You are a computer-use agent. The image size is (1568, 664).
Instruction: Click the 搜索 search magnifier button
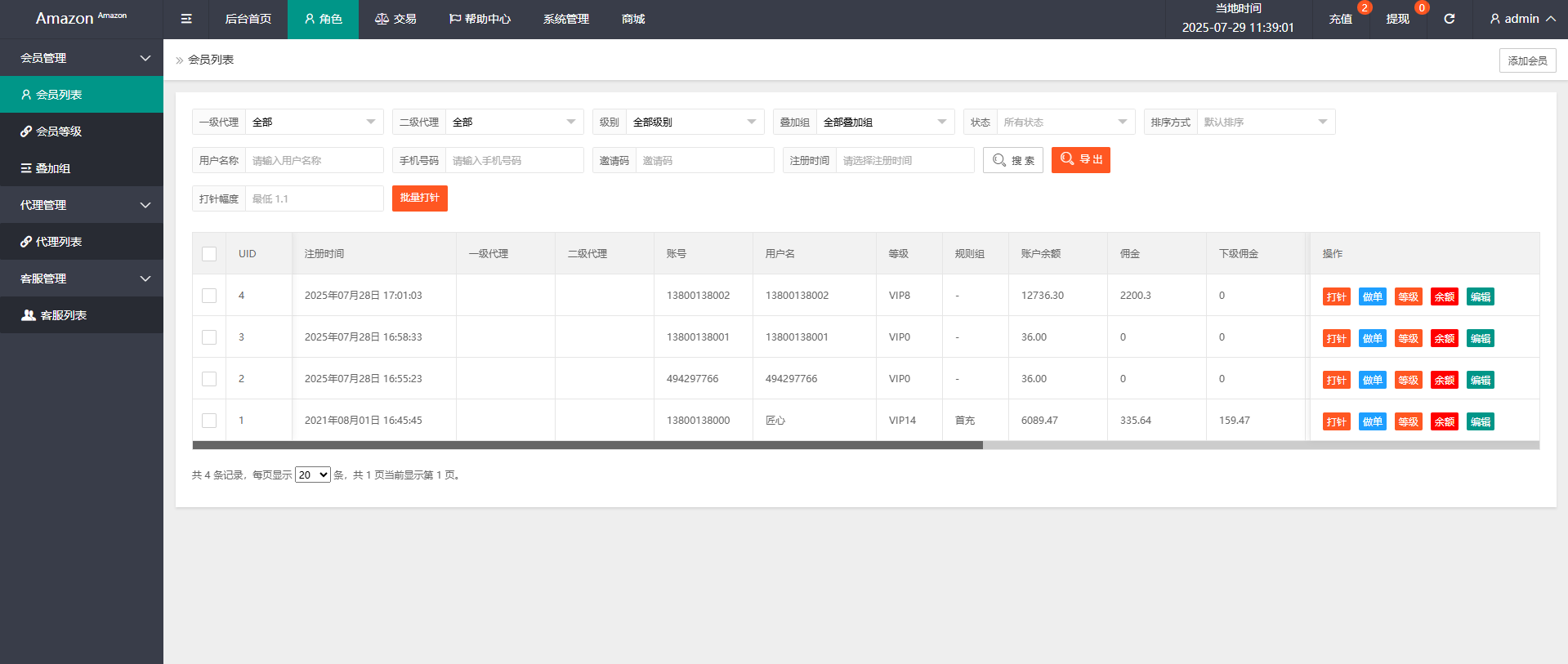(1012, 160)
